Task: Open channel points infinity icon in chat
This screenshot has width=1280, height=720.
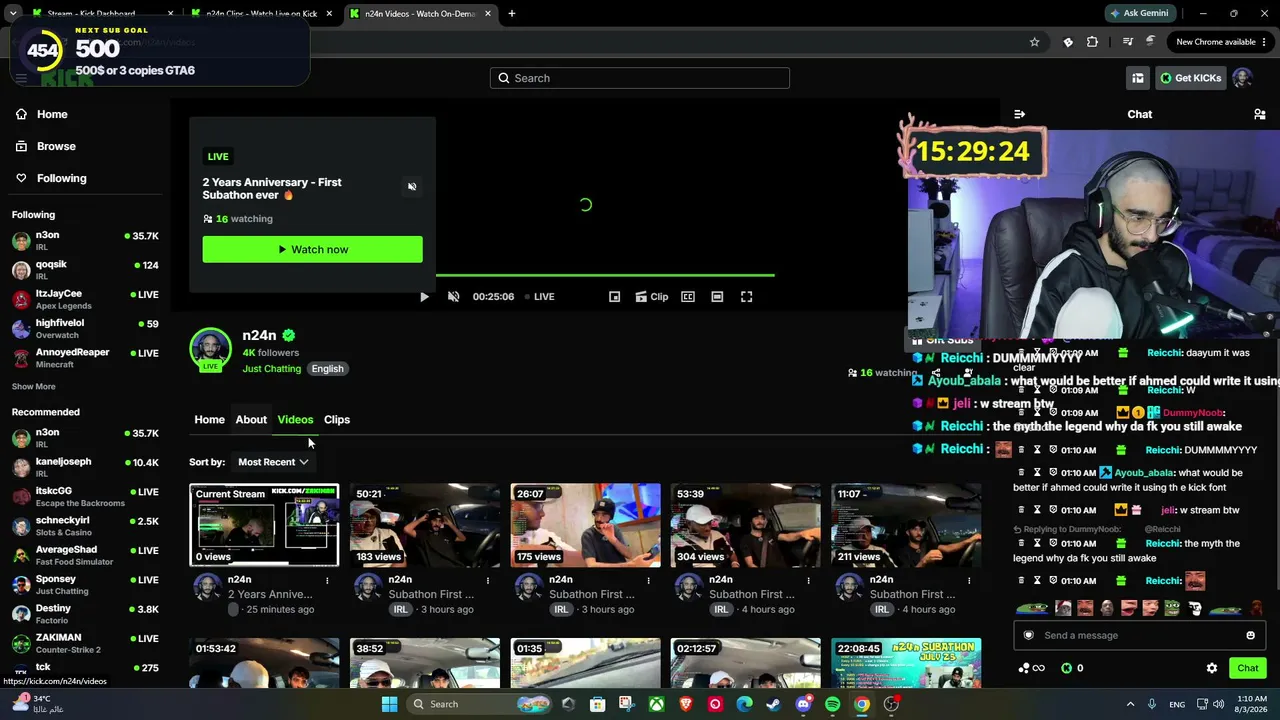Action: point(1031,668)
